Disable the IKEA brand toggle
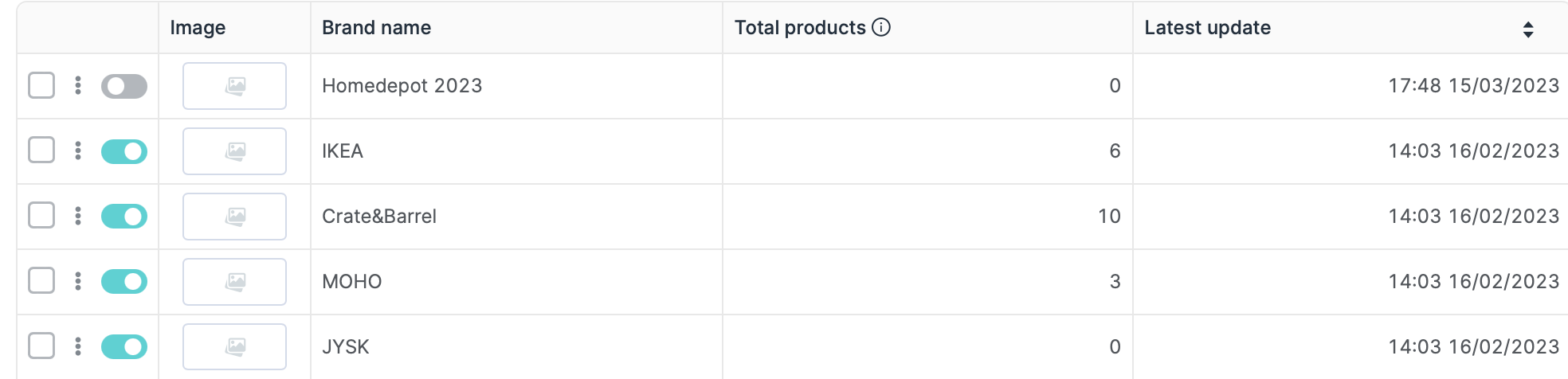Screen dimensions: 1568x379 [124, 151]
